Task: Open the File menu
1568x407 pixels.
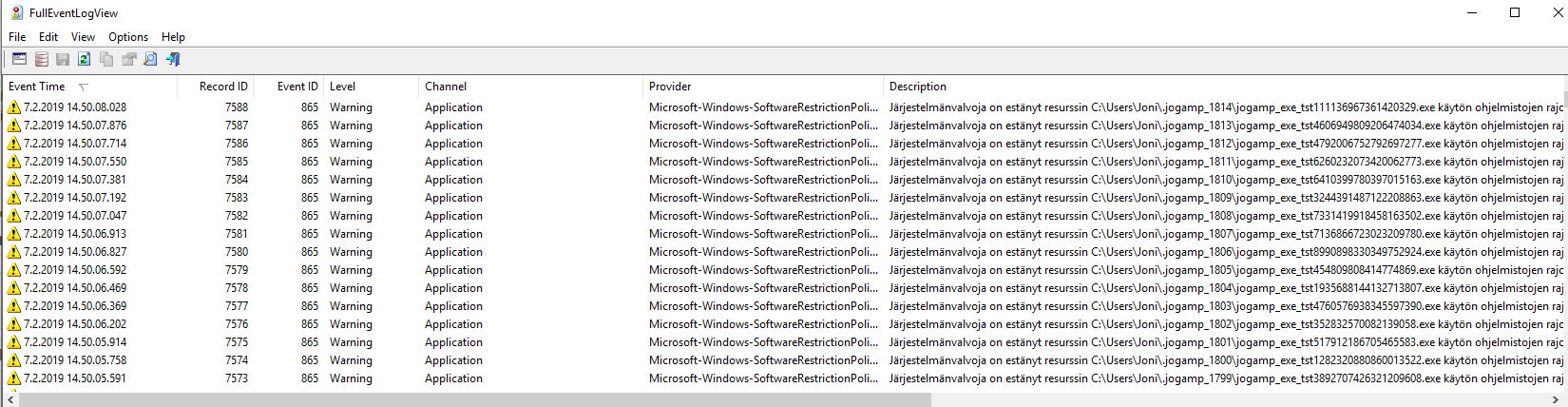Action: [17, 37]
